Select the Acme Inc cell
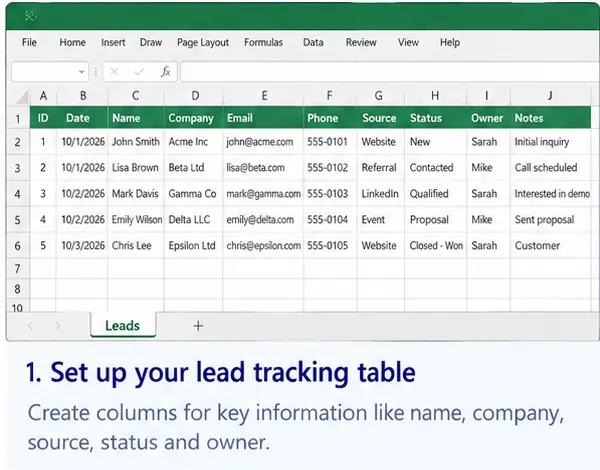This screenshot has width=600, height=470. tap(194, 142)
